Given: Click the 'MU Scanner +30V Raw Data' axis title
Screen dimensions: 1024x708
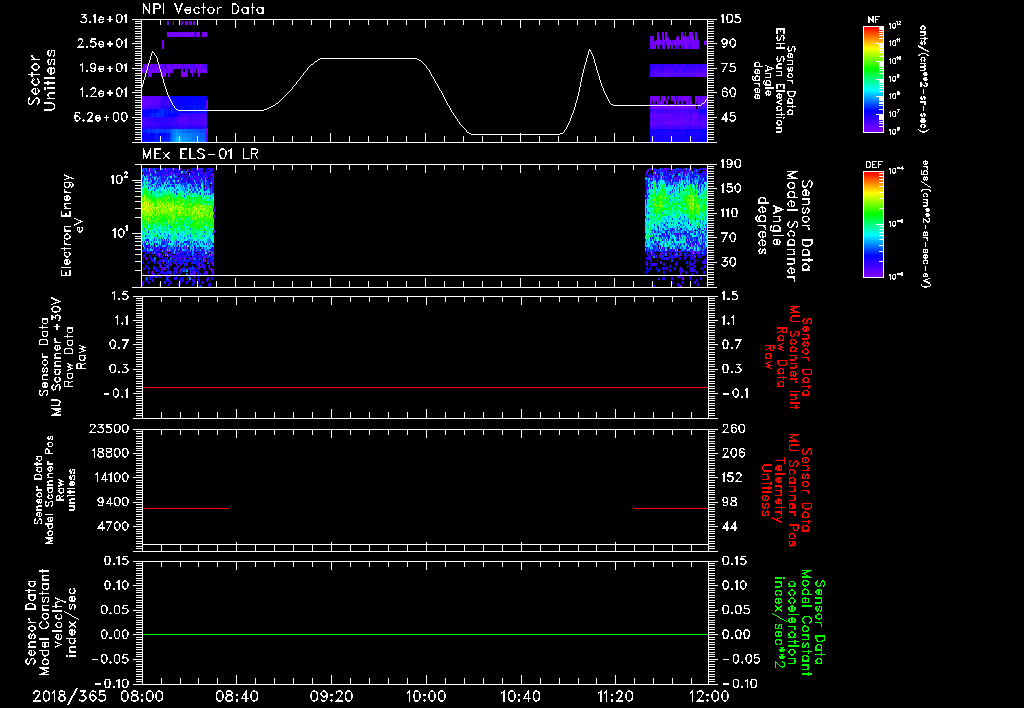Looking at the screenshot, I should tap(61, 357).
